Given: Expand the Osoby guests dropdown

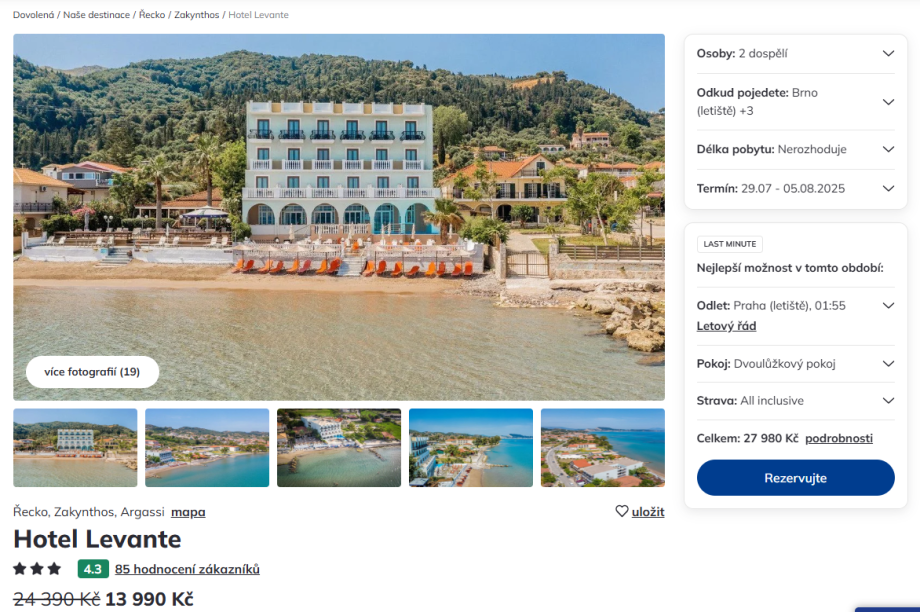Looking at the screenshot, I should (888, 54).
